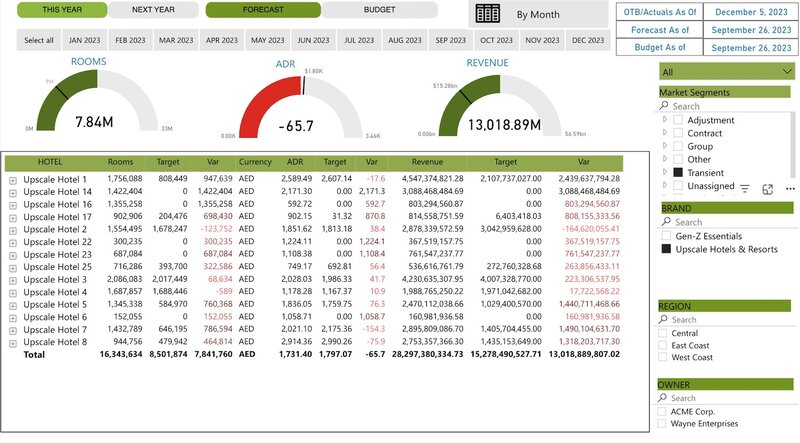Click the ROOMS gauge chart

[x=97, y=101]
